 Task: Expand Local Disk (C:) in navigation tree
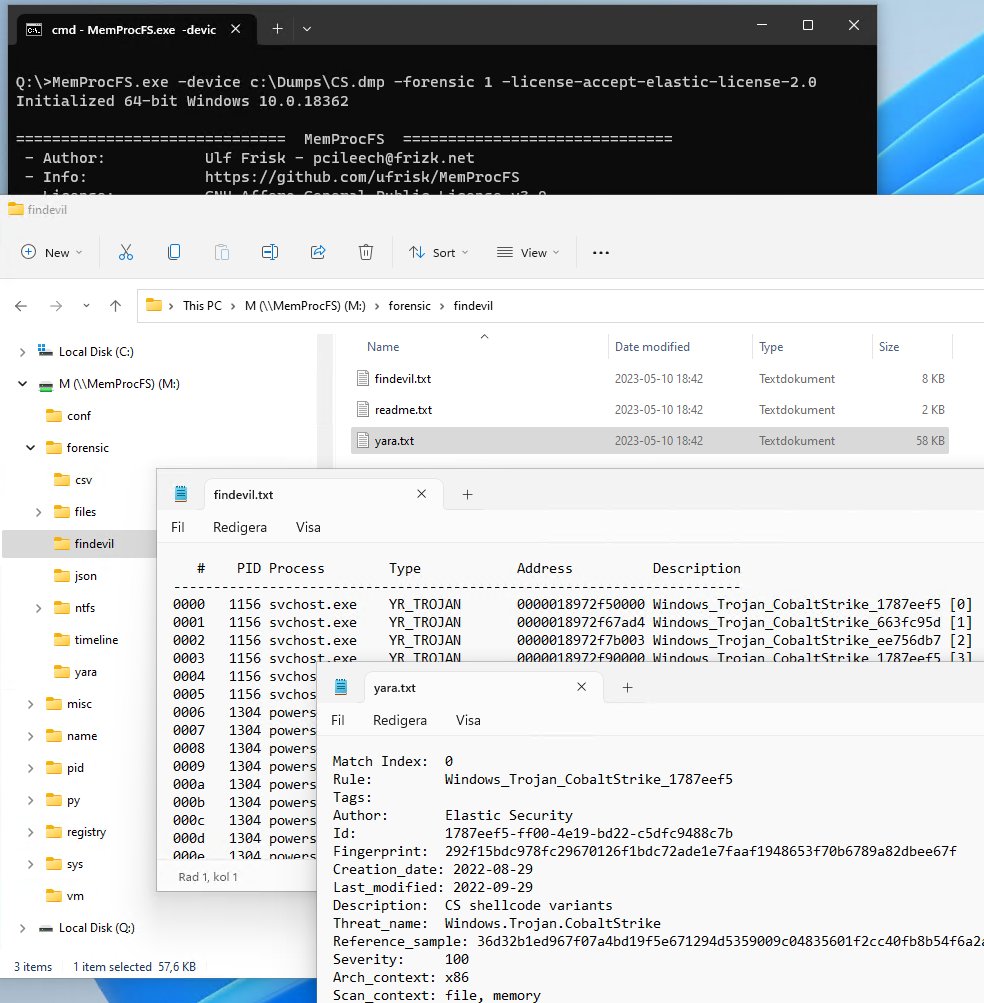tap(22, 352)
